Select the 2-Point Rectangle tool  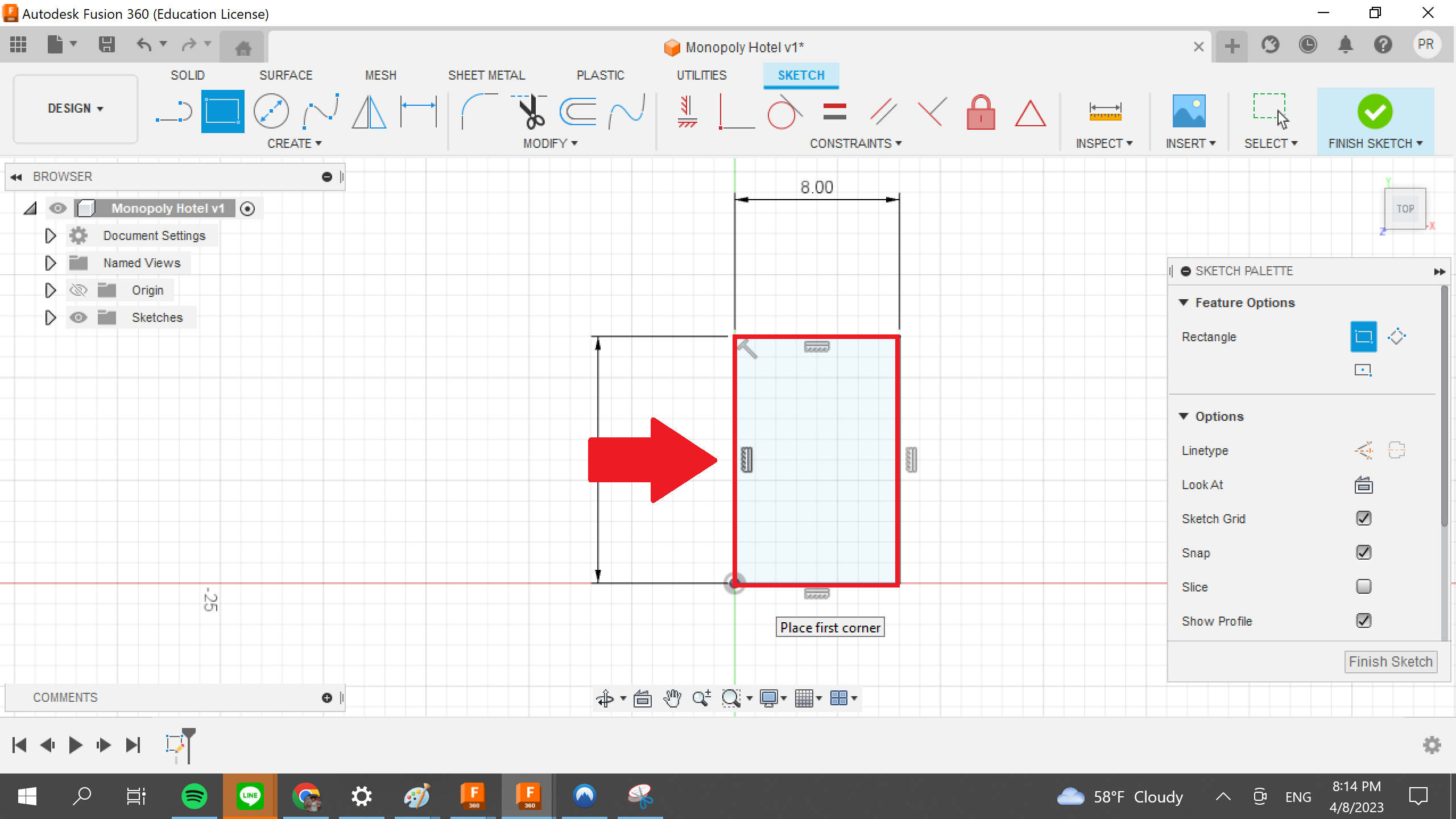[x=222, y=111]
